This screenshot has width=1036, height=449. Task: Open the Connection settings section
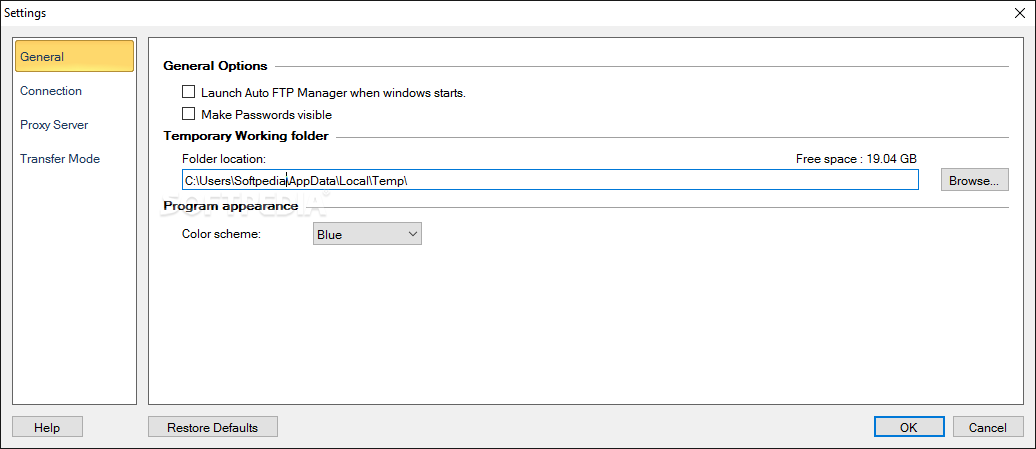(51, 90)
